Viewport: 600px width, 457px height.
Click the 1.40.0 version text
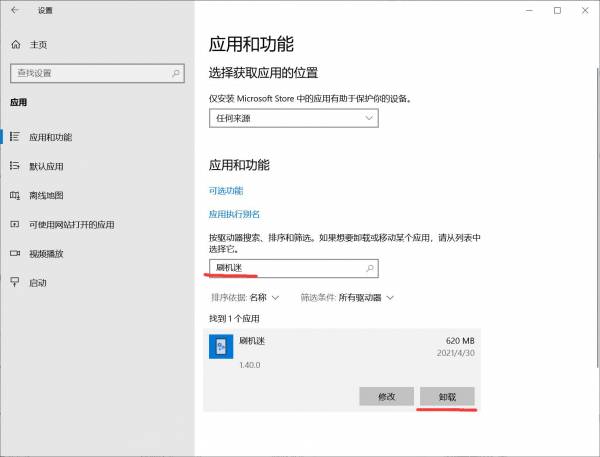(x=249, y=365)
